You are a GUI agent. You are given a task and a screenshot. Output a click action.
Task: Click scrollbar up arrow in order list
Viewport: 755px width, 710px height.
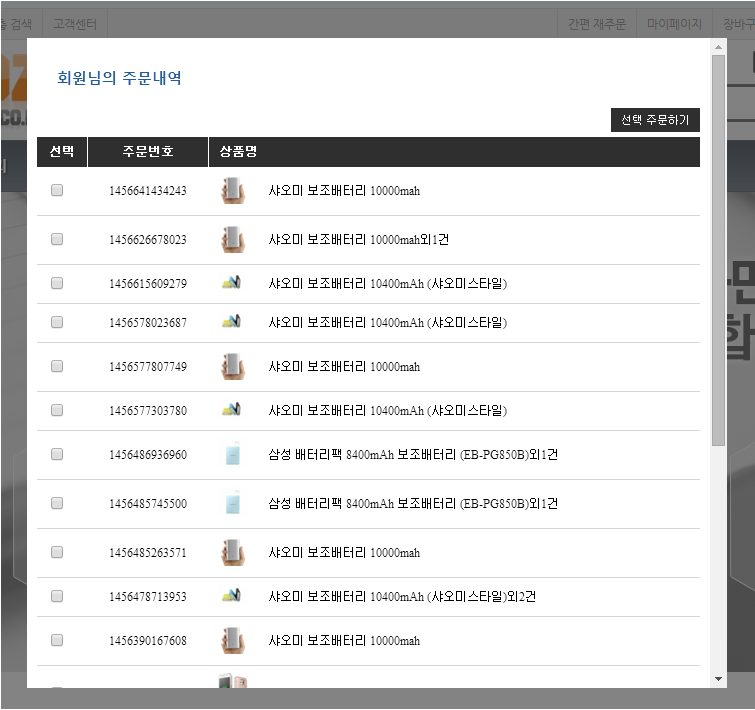pyautogui.click(x=718, y=47)
